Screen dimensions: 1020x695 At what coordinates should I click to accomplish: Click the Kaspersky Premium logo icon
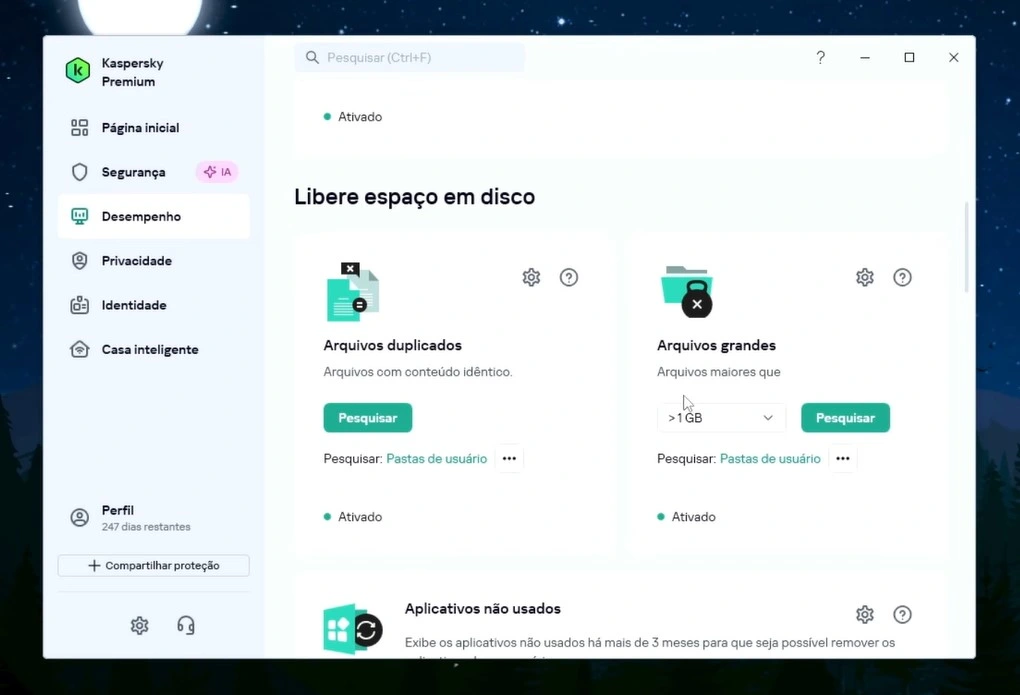point(77,71)
